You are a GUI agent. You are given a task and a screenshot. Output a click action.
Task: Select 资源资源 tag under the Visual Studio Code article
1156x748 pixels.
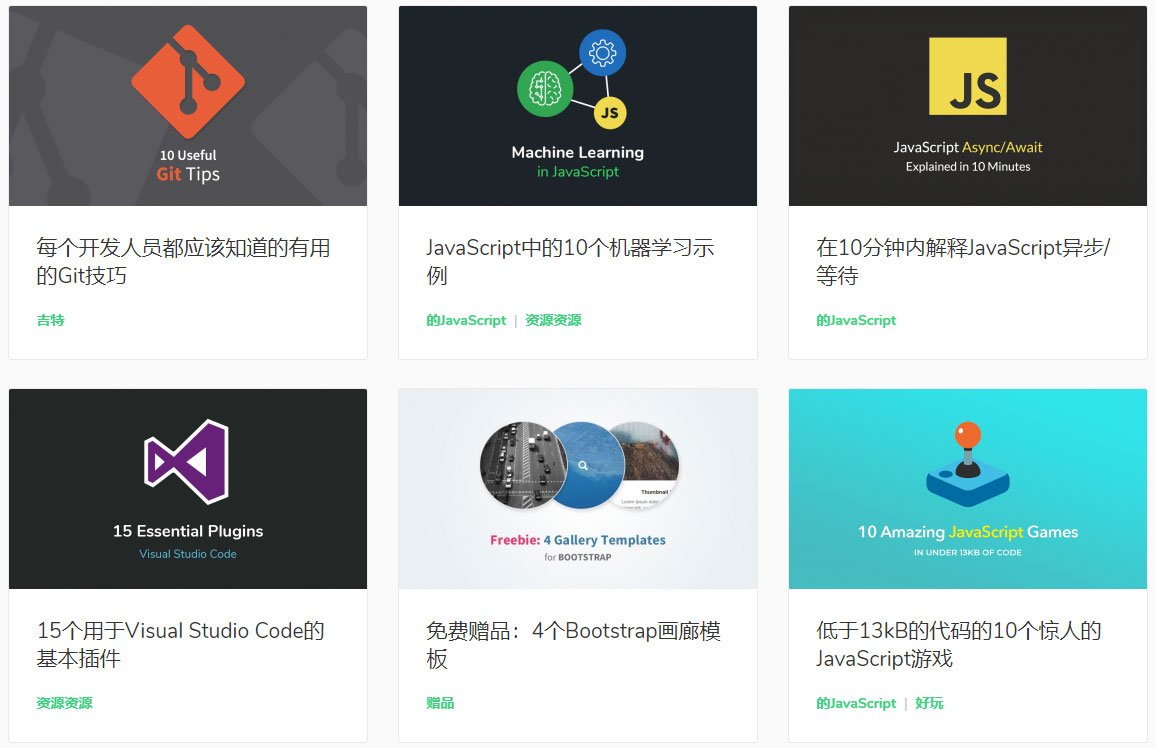click(x=64, y=703)
